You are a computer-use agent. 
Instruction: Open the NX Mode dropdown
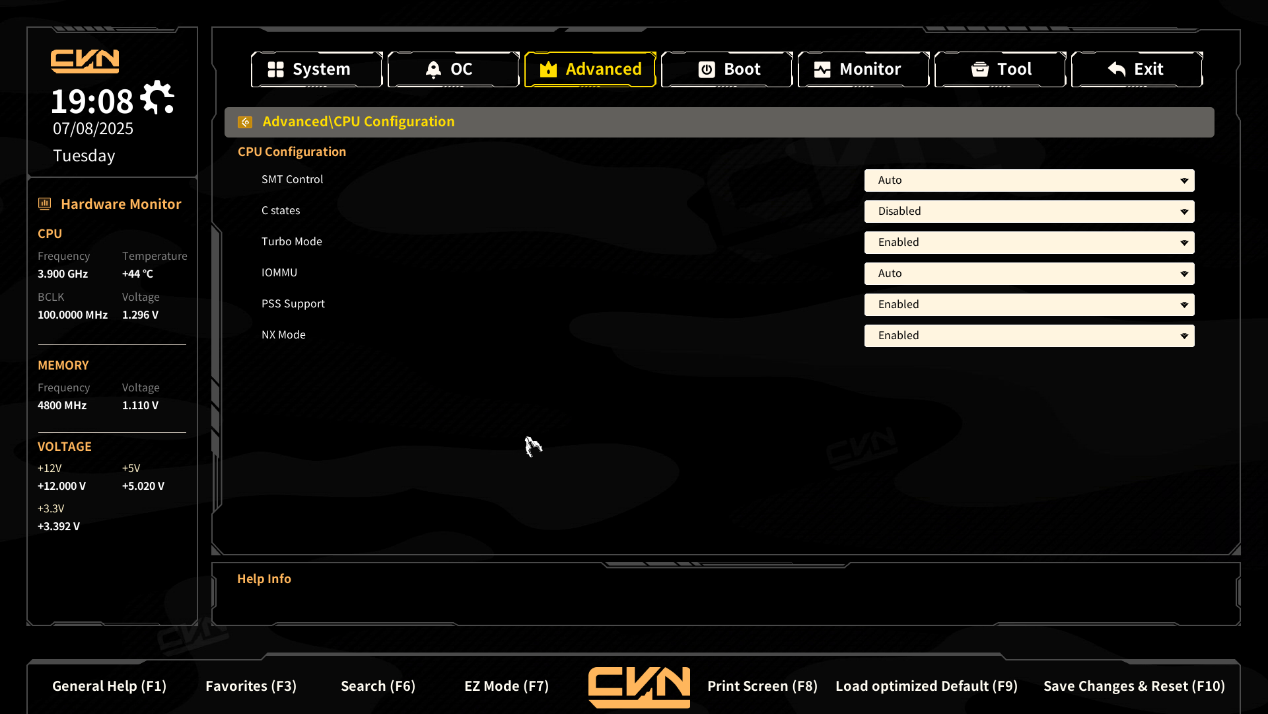1029,336
